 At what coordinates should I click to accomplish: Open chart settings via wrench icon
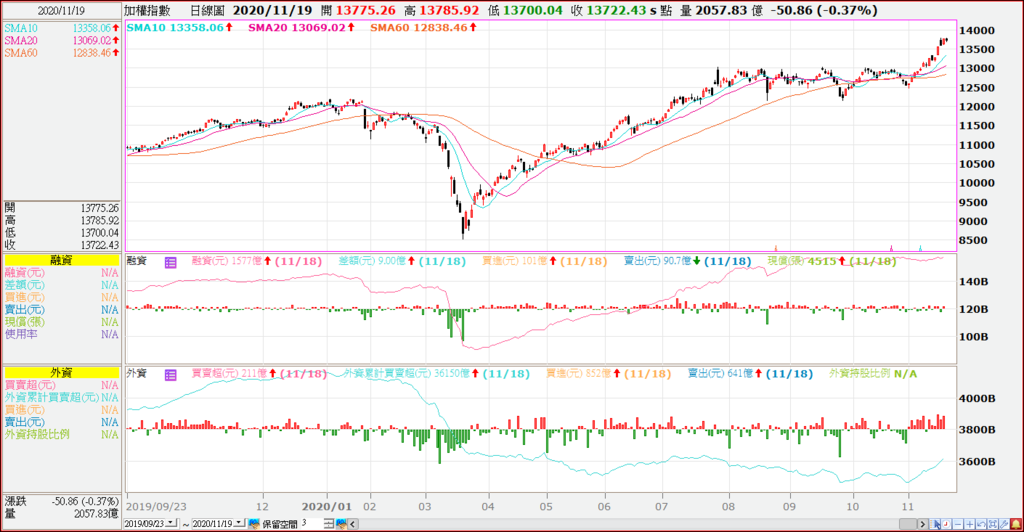pyautogui.click(x=1004, y=524)
